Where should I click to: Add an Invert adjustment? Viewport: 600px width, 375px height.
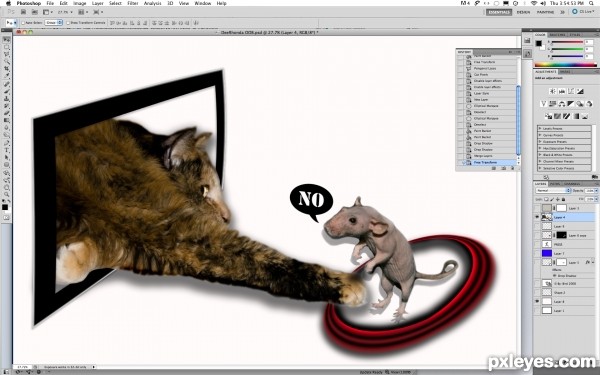(548, 116)
